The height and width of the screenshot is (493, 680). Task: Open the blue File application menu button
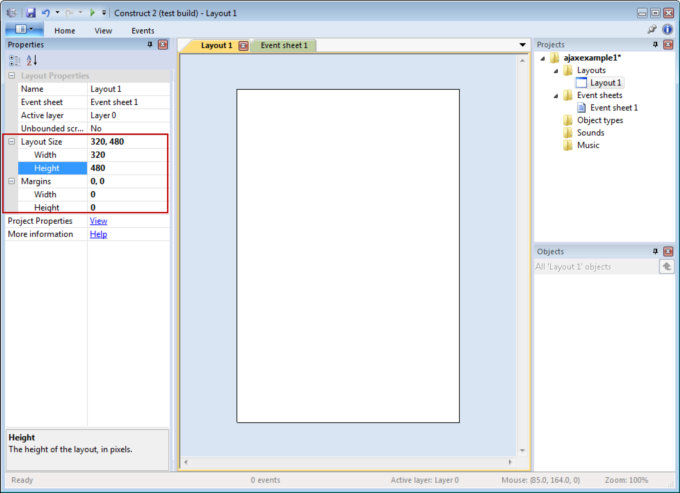(x=24, y=29)
